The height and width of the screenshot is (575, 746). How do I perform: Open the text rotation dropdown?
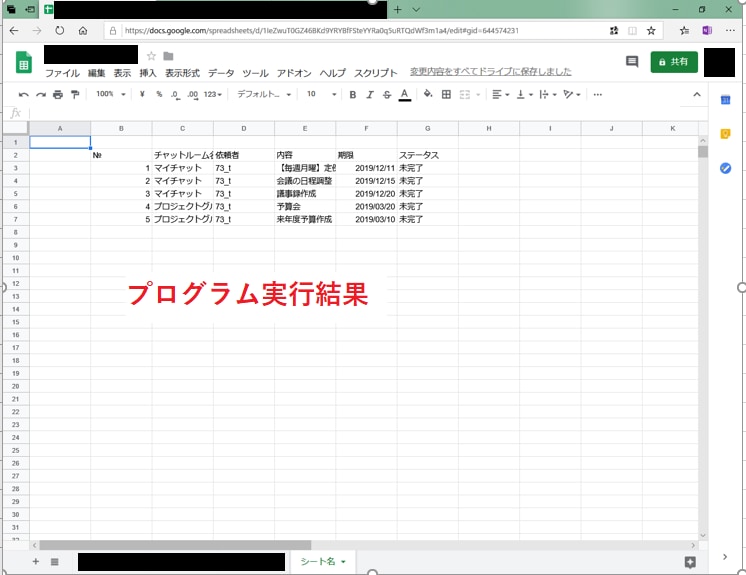point(572,95)
